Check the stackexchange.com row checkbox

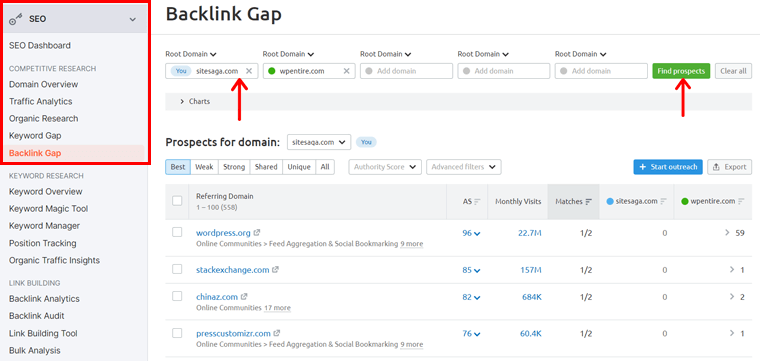coord(177,269)
